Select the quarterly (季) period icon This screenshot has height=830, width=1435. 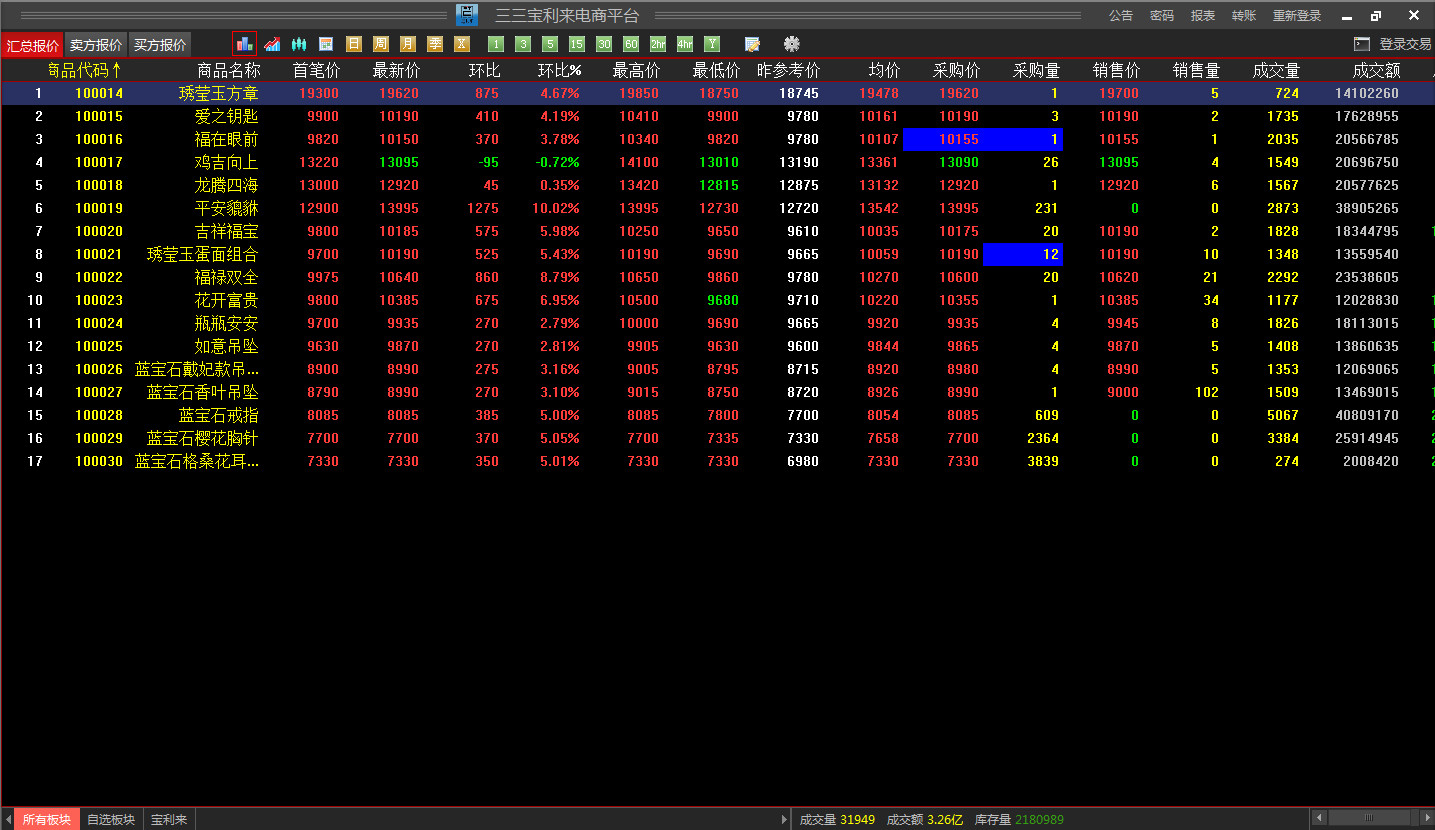click(x=434, y=44)
